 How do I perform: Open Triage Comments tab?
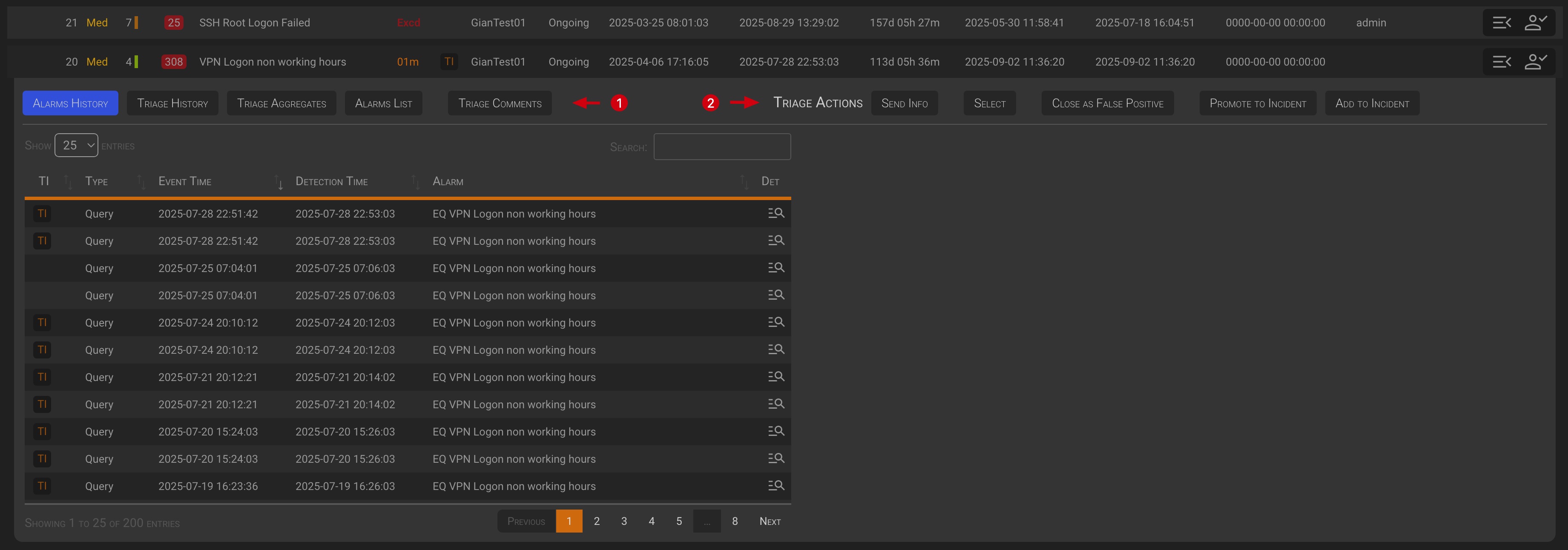tap(499, 103)
